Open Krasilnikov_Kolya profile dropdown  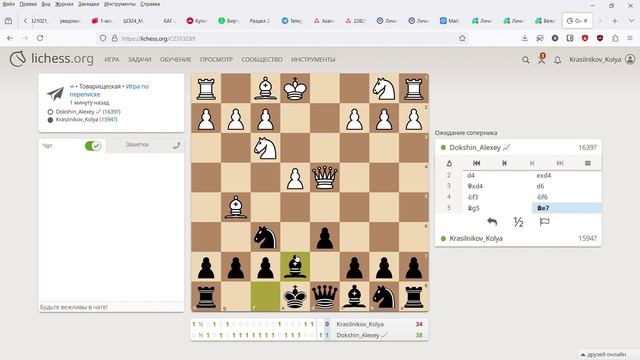(602, 60)
